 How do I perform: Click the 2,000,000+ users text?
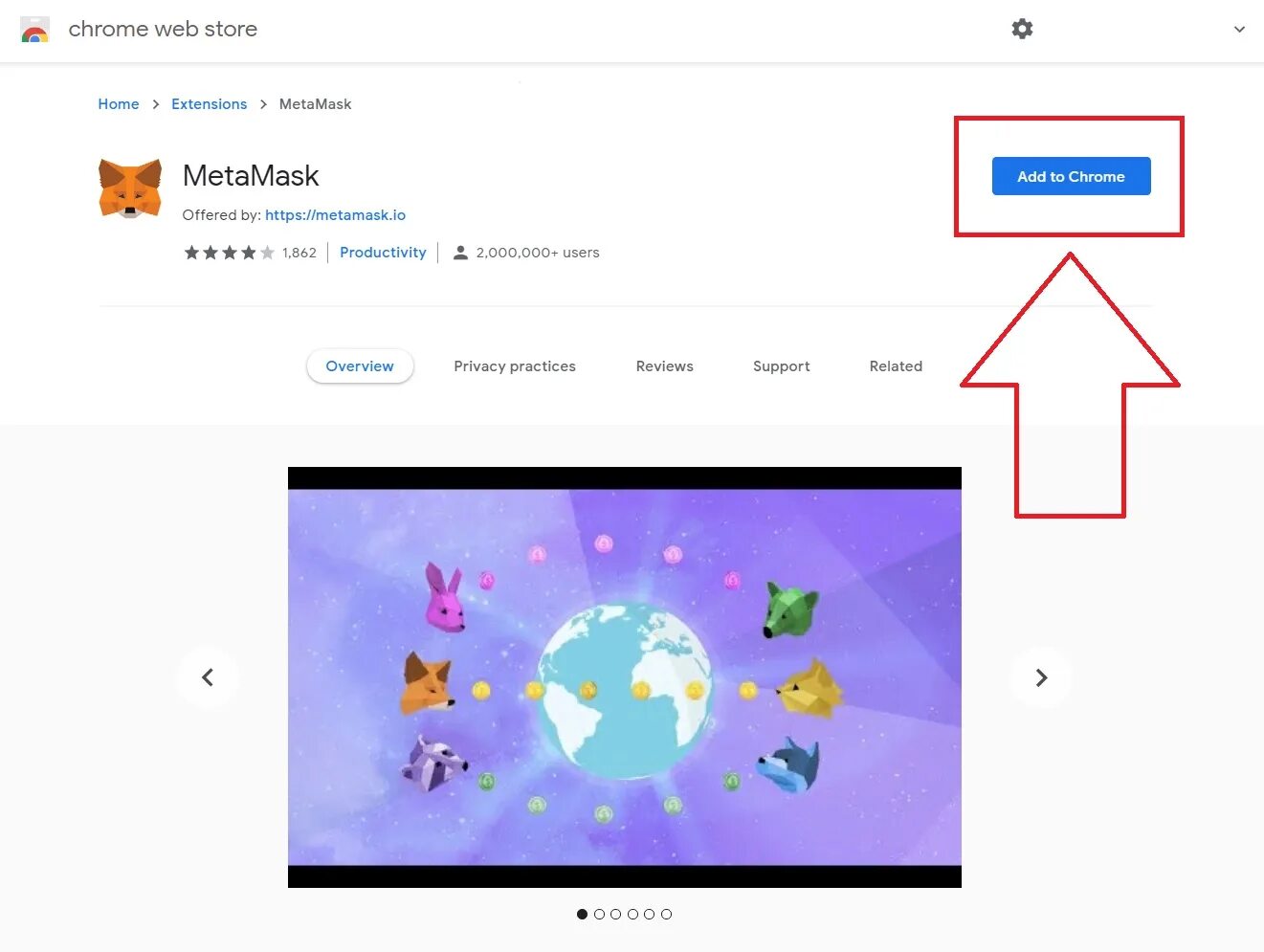(x=538, y=253)
